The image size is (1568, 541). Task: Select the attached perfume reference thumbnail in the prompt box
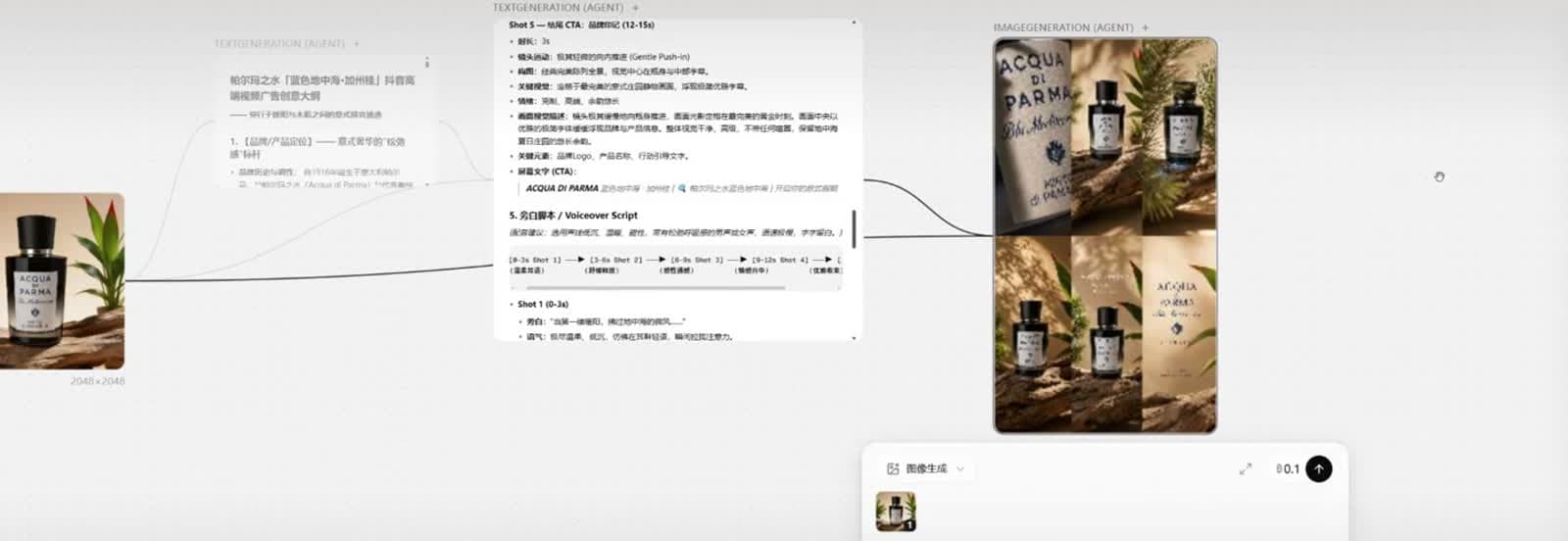(x=896, y=512)
